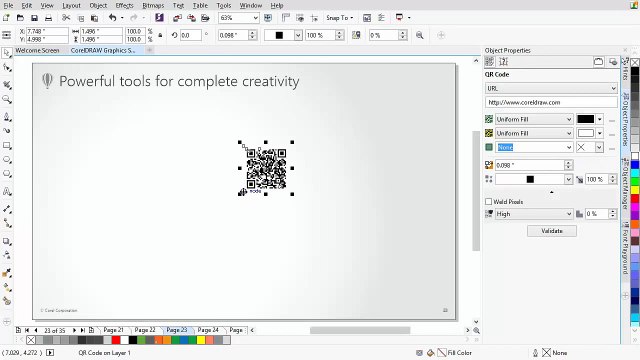Select the Crop tool
The width and height of the screenshot is (640, 360).
(7, 85)
